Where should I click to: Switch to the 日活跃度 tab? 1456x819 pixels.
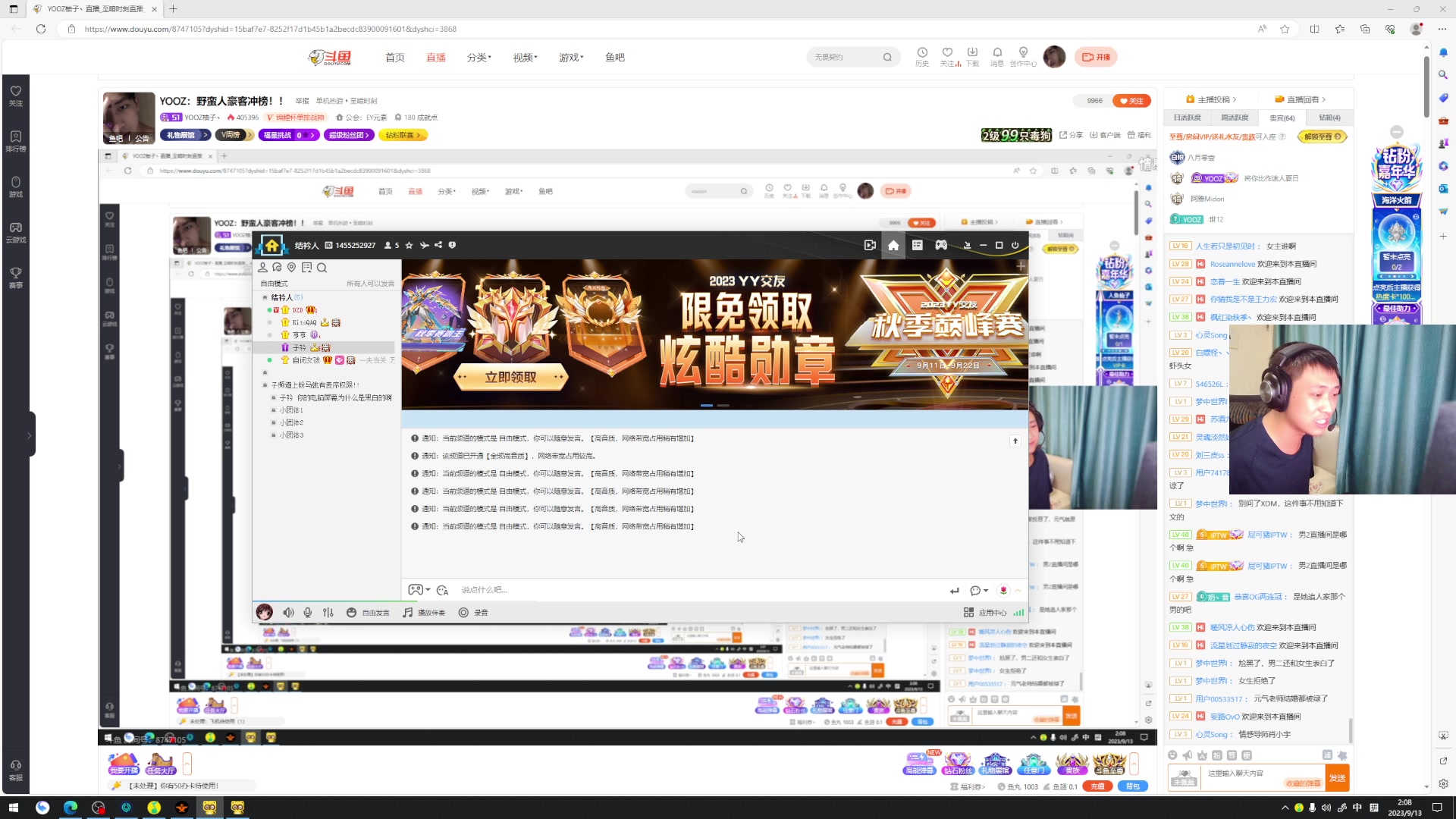tap(1188, 118)
